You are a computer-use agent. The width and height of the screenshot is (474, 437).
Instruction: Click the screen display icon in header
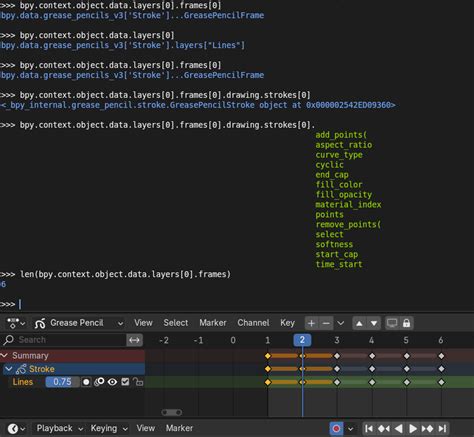(x=392, y=323)
